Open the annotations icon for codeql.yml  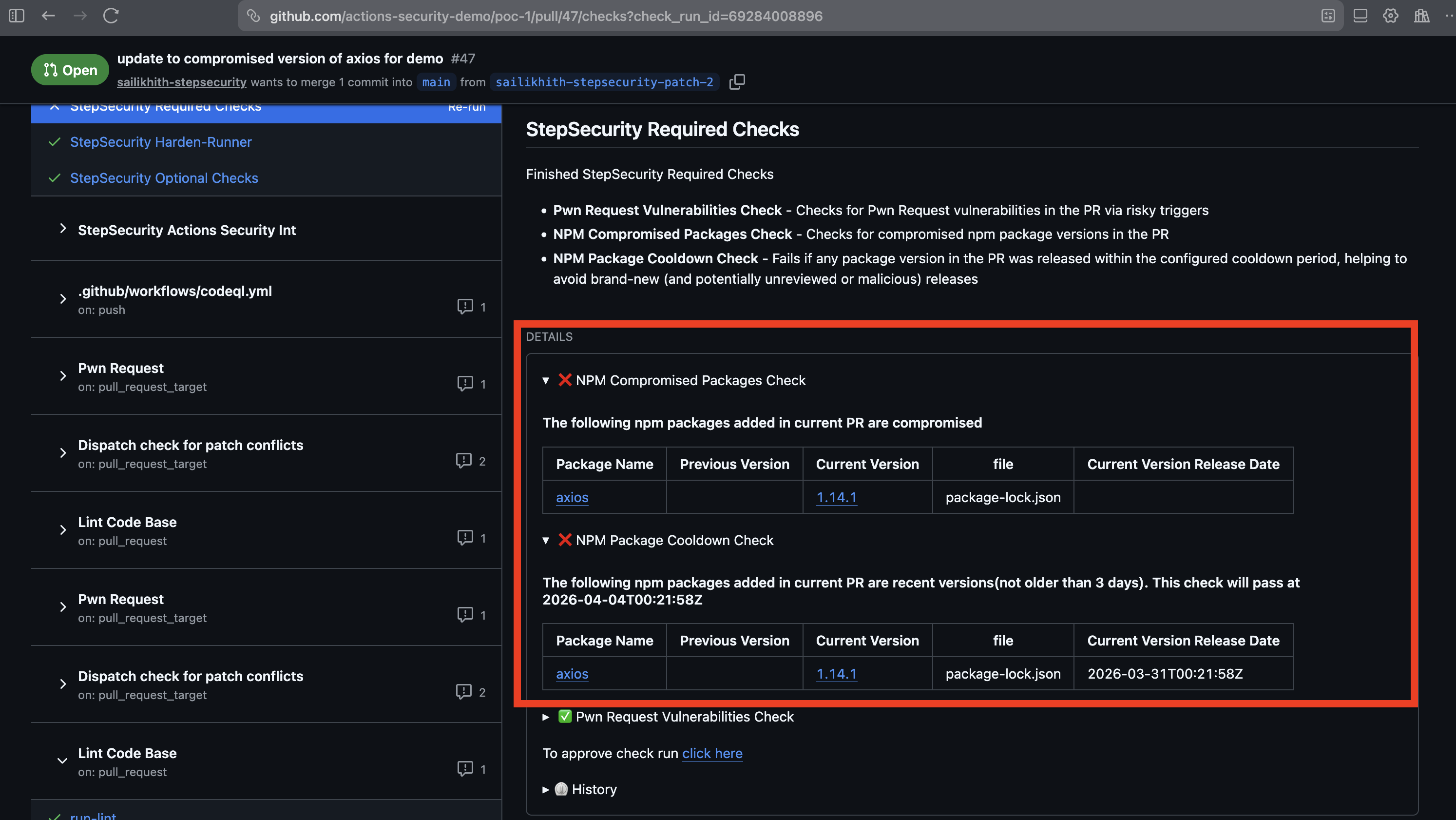(x=464, y=307)
